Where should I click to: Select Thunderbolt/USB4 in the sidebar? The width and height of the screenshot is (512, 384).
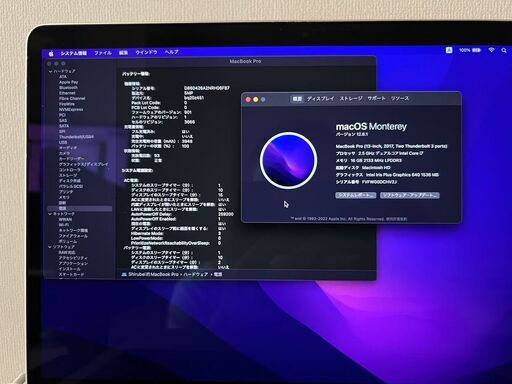tap(76, 137)
